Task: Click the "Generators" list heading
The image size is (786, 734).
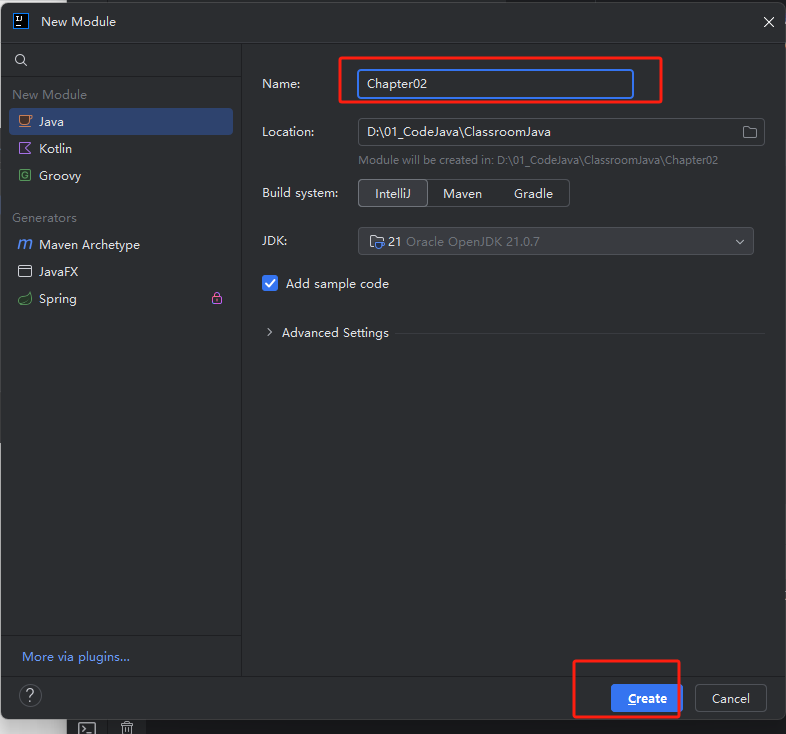Action: [x=45, y=218]
